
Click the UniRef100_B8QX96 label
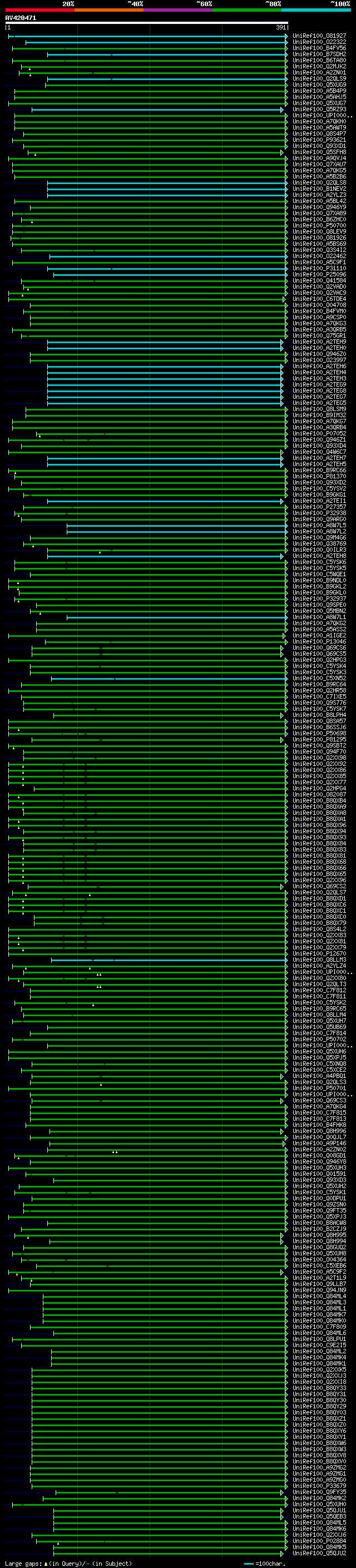point(319,825)
